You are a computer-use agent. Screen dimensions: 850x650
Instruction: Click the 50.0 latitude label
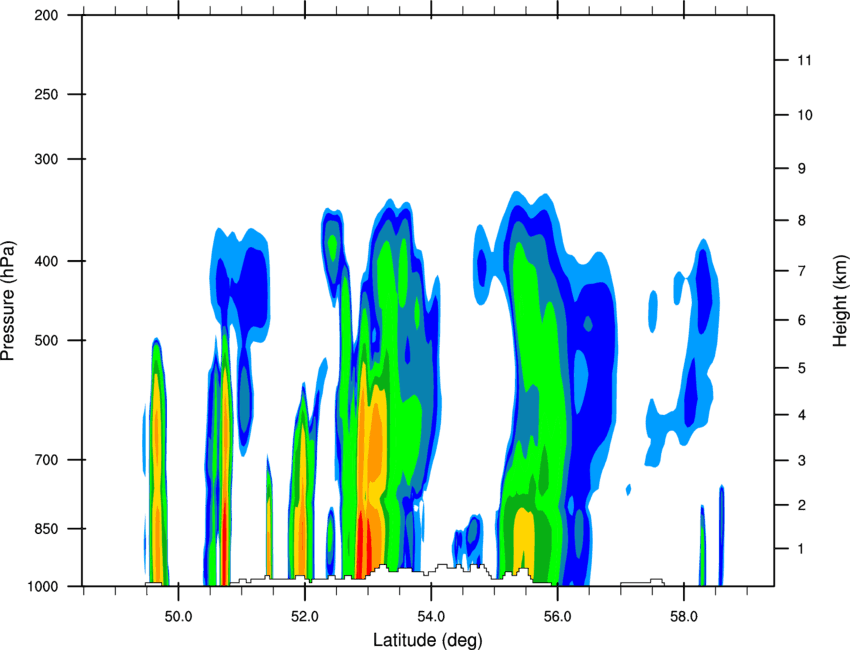(x=178, y=617)
